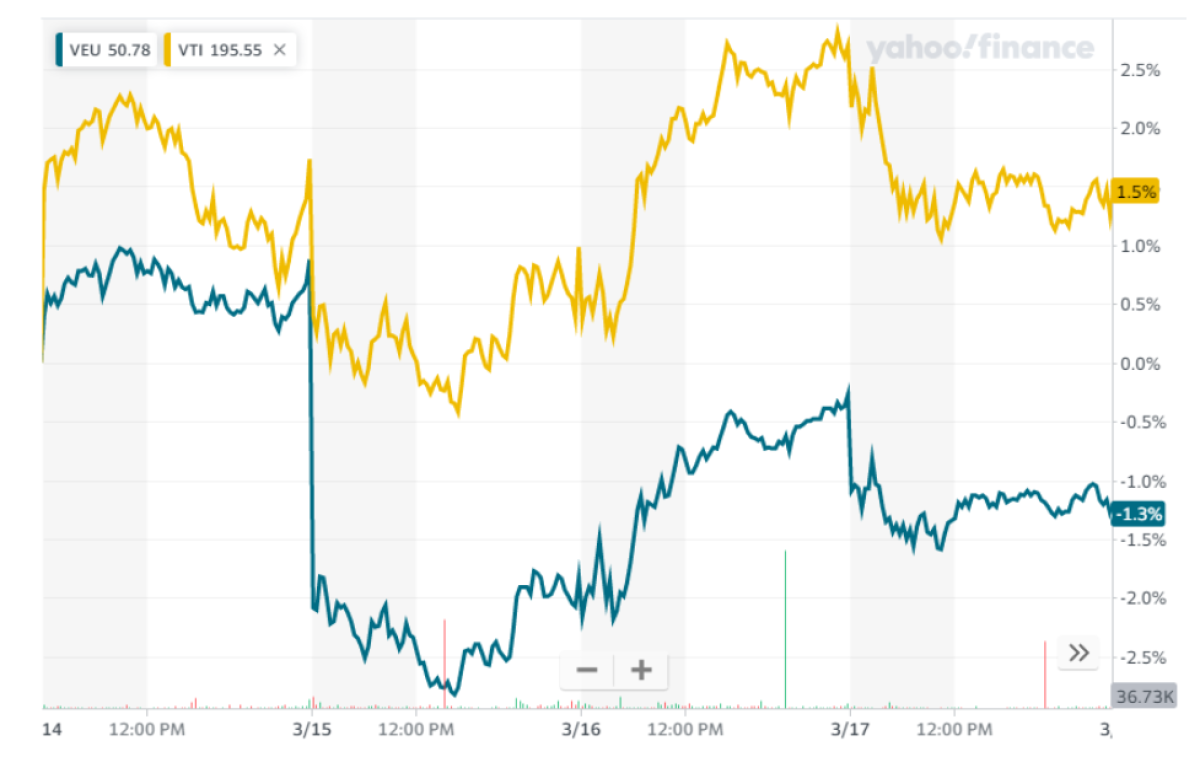
Task: Click the -2.5% label on percent axis
Action: (x=1138, y=657)
